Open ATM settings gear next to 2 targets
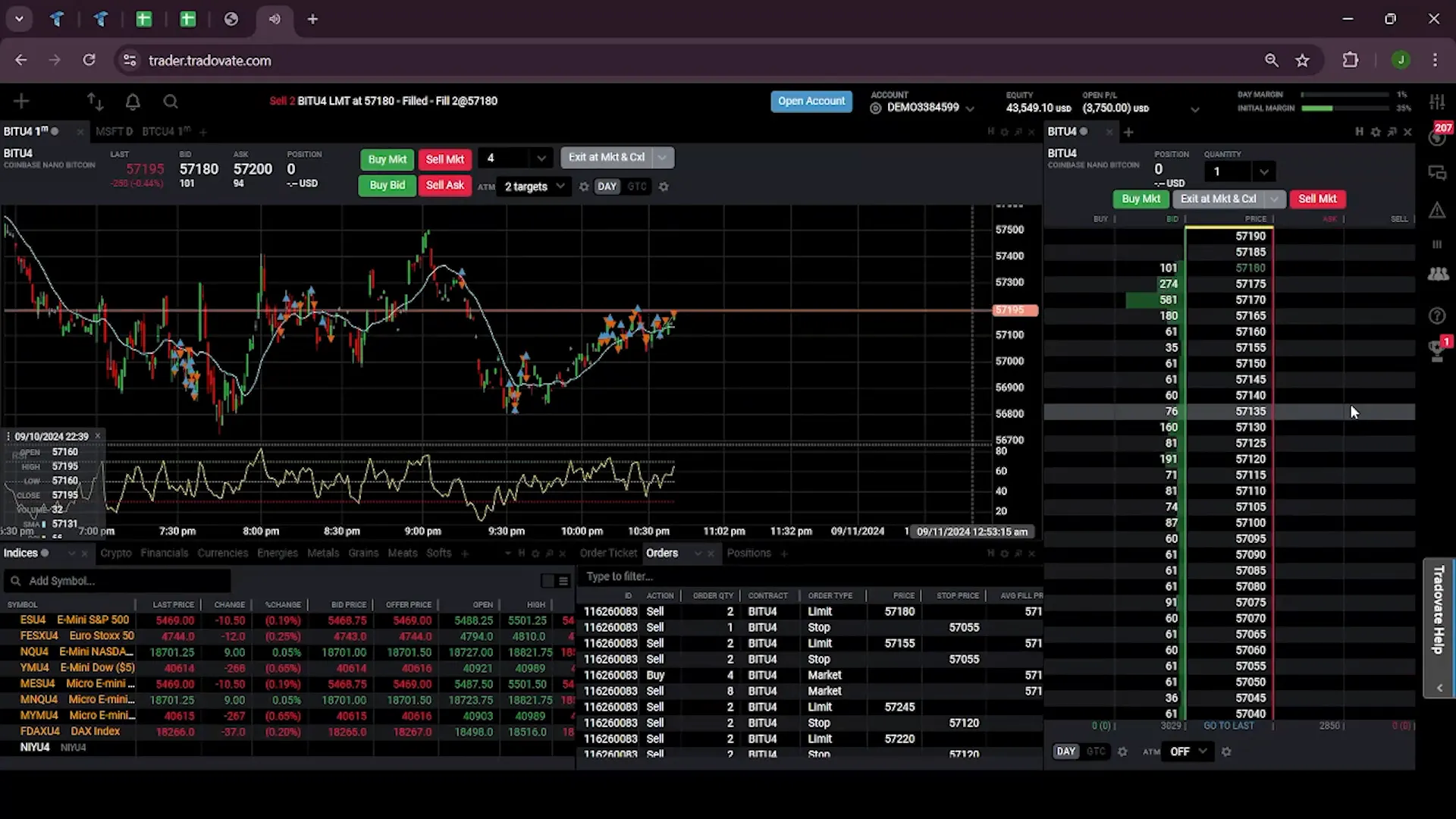The image size is (1456, 819). point(584,187)
